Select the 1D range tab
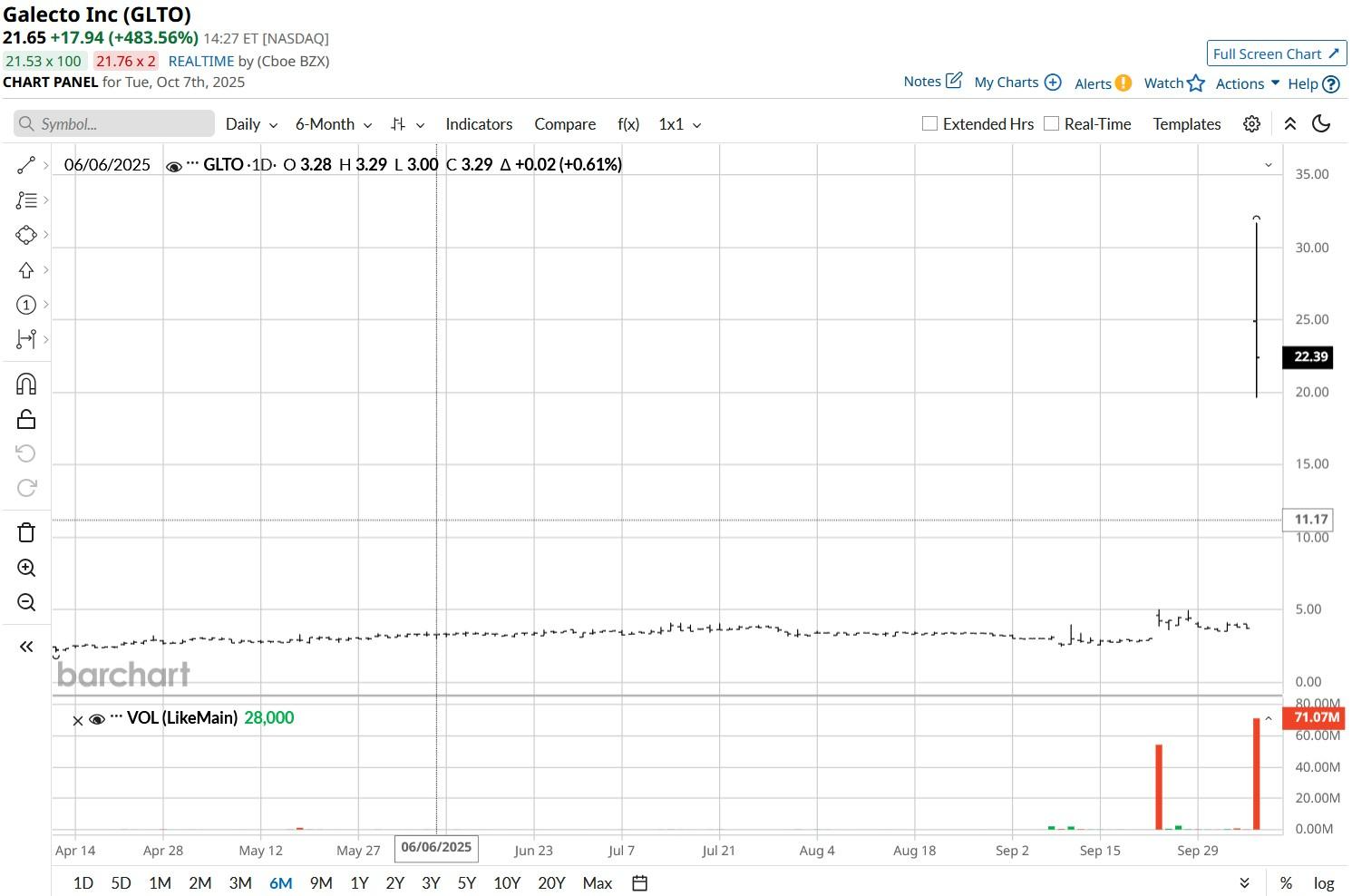Screen dimensions: 1352x896 83,883
